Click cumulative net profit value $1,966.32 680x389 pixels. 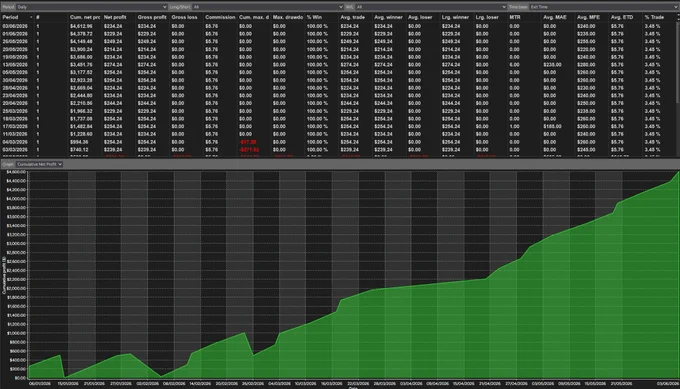(x=81, y=111)
